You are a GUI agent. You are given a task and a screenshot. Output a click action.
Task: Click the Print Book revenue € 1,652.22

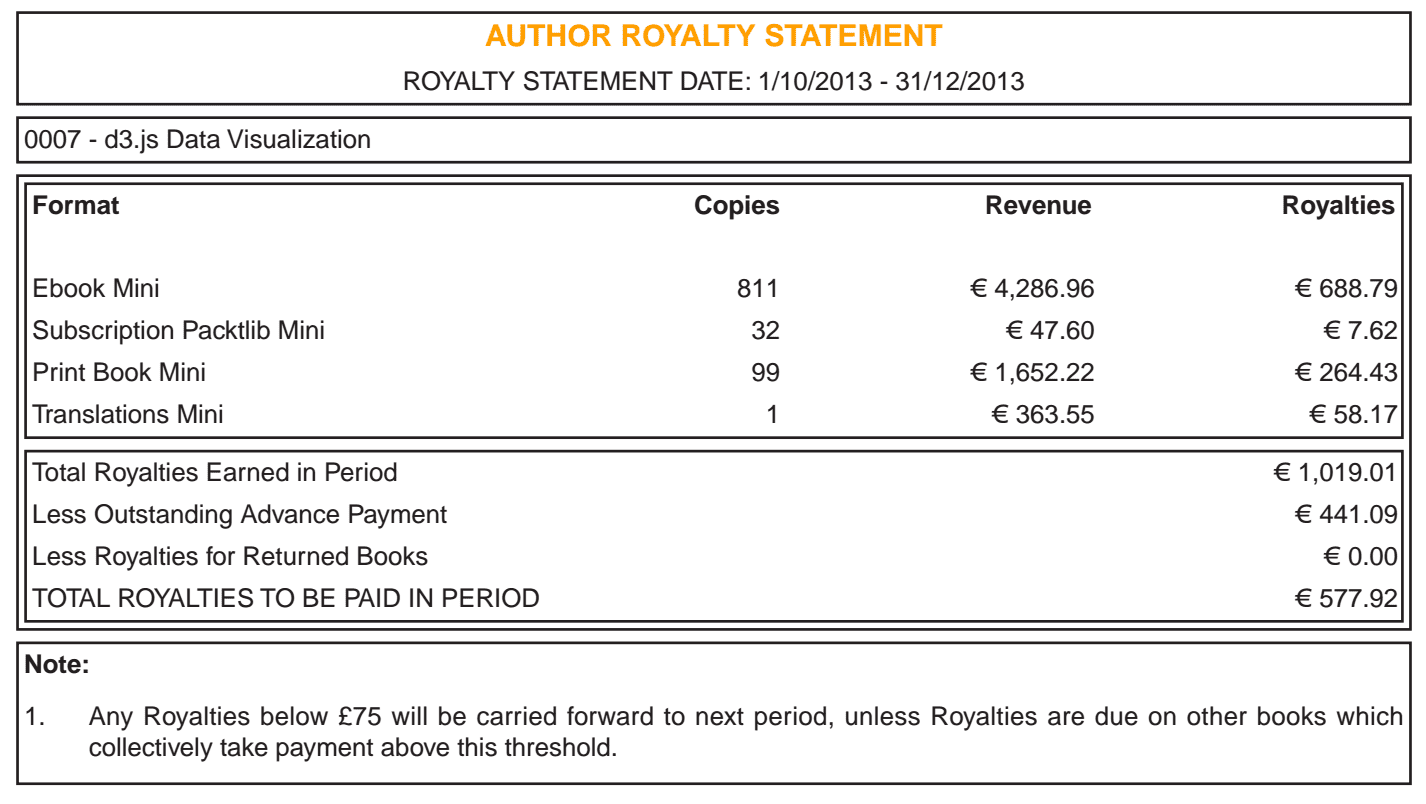click(1032, 373)
